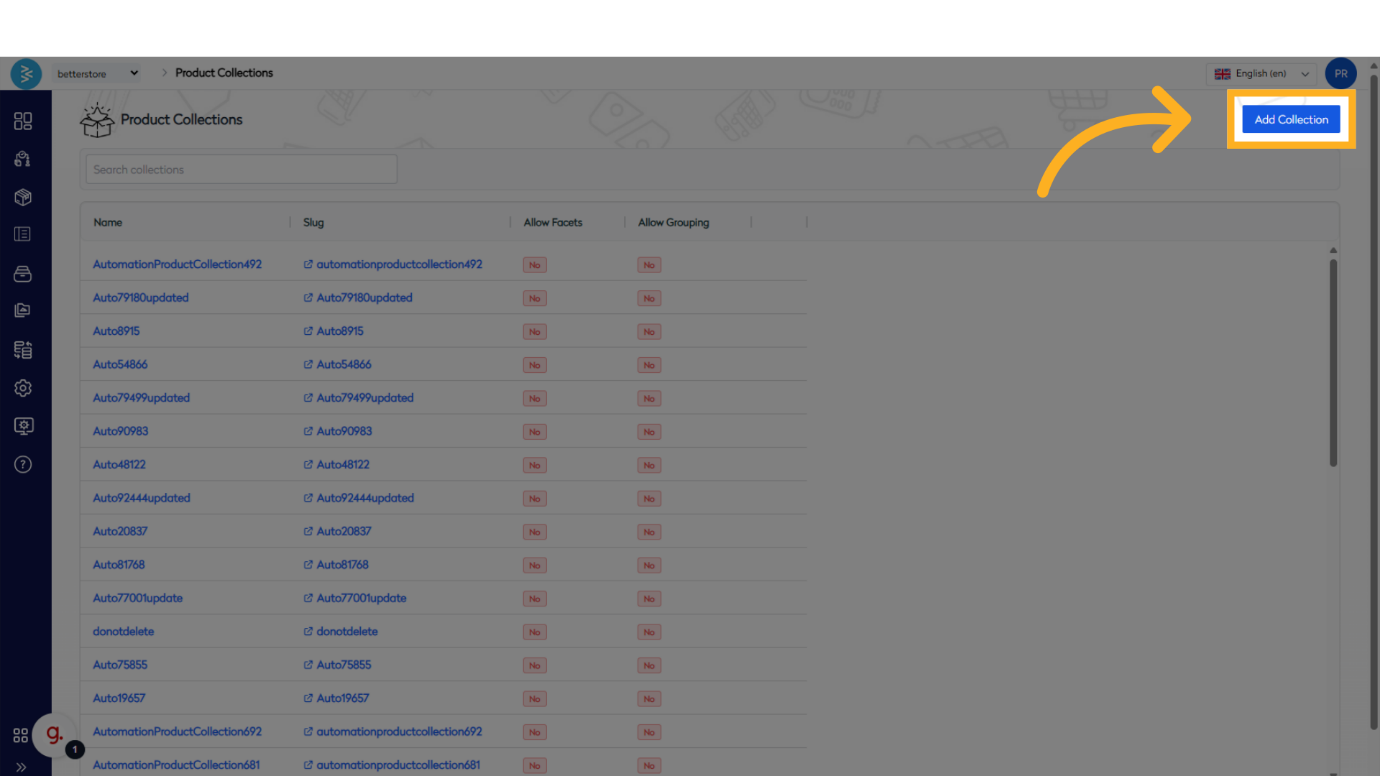Open the dashboard icon in the sidebar
The width and height of the screenshot is (1380, 776).
pyautogui.click(x=23, y=121)
